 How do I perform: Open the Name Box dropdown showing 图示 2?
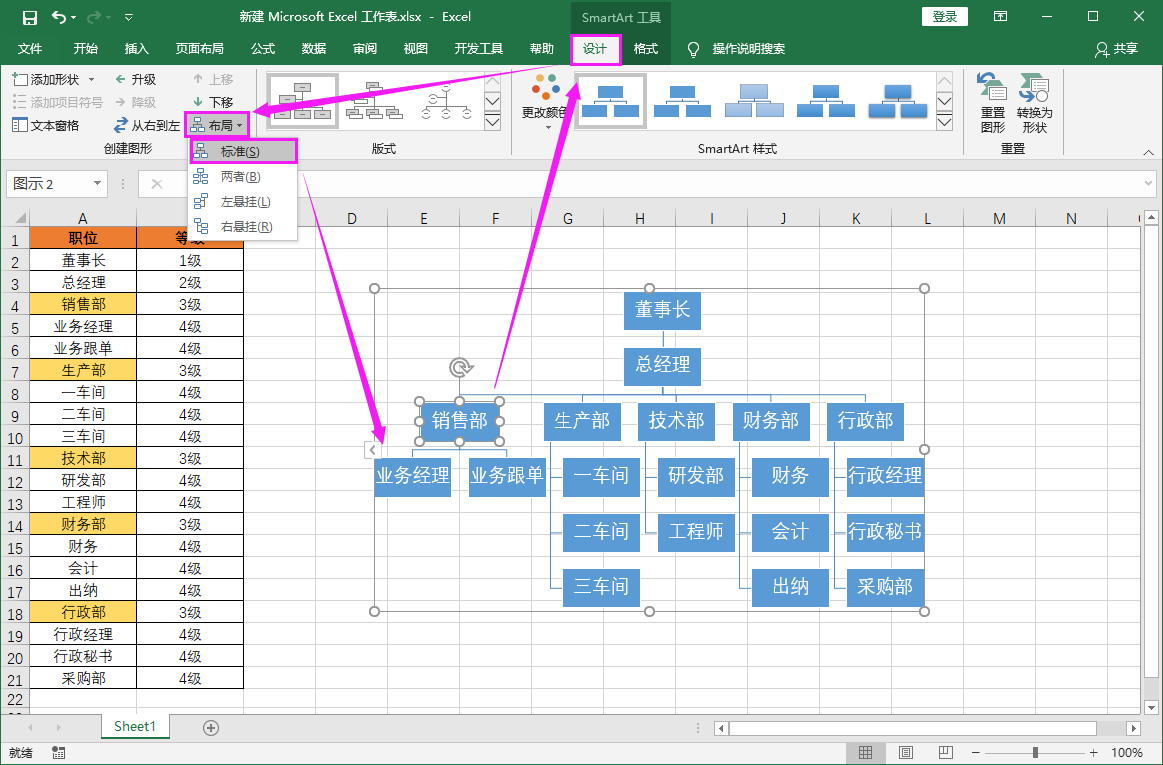(x=96, y=184)
